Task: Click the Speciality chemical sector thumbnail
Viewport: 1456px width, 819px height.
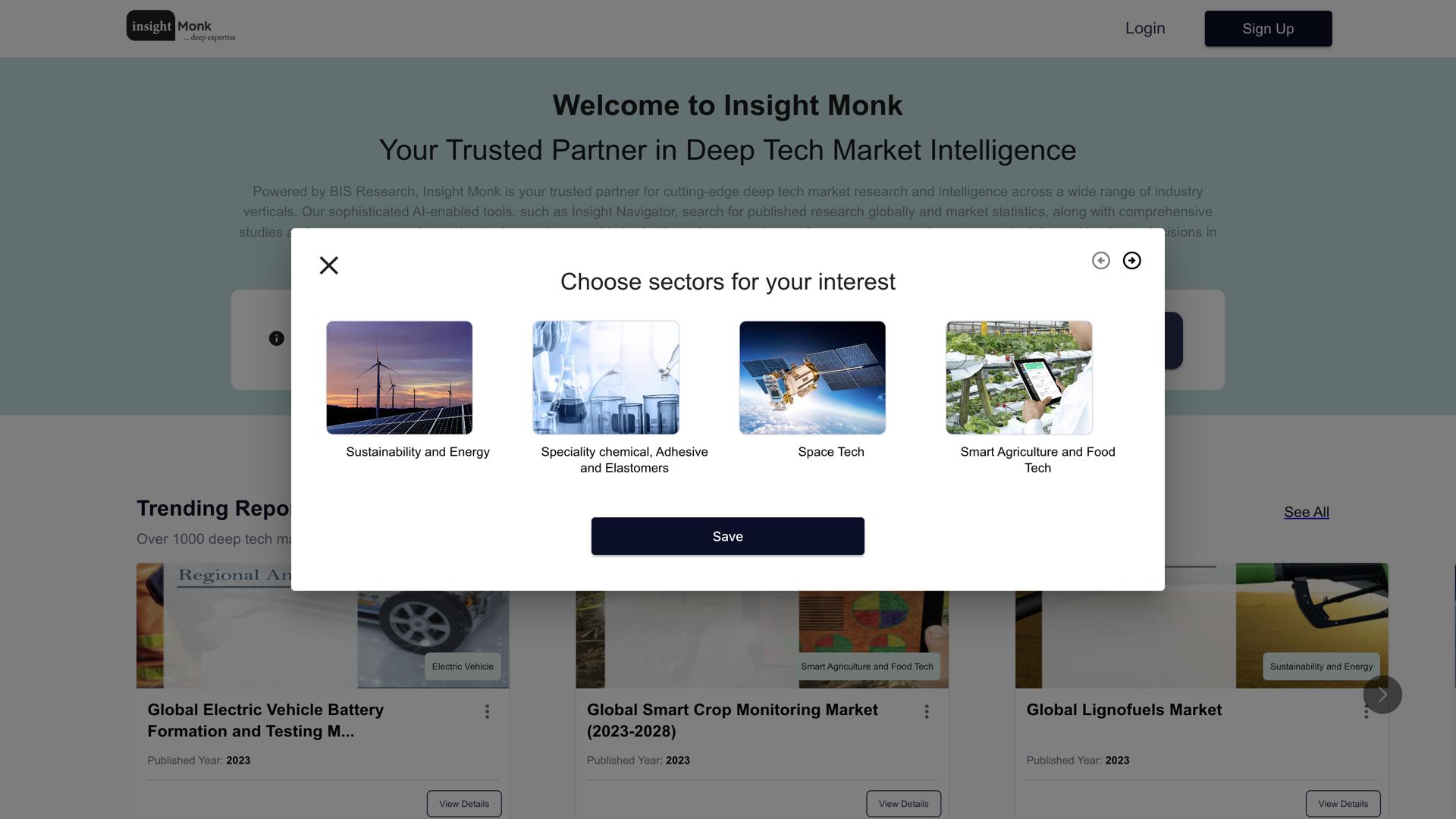Action: click(605, 377)
